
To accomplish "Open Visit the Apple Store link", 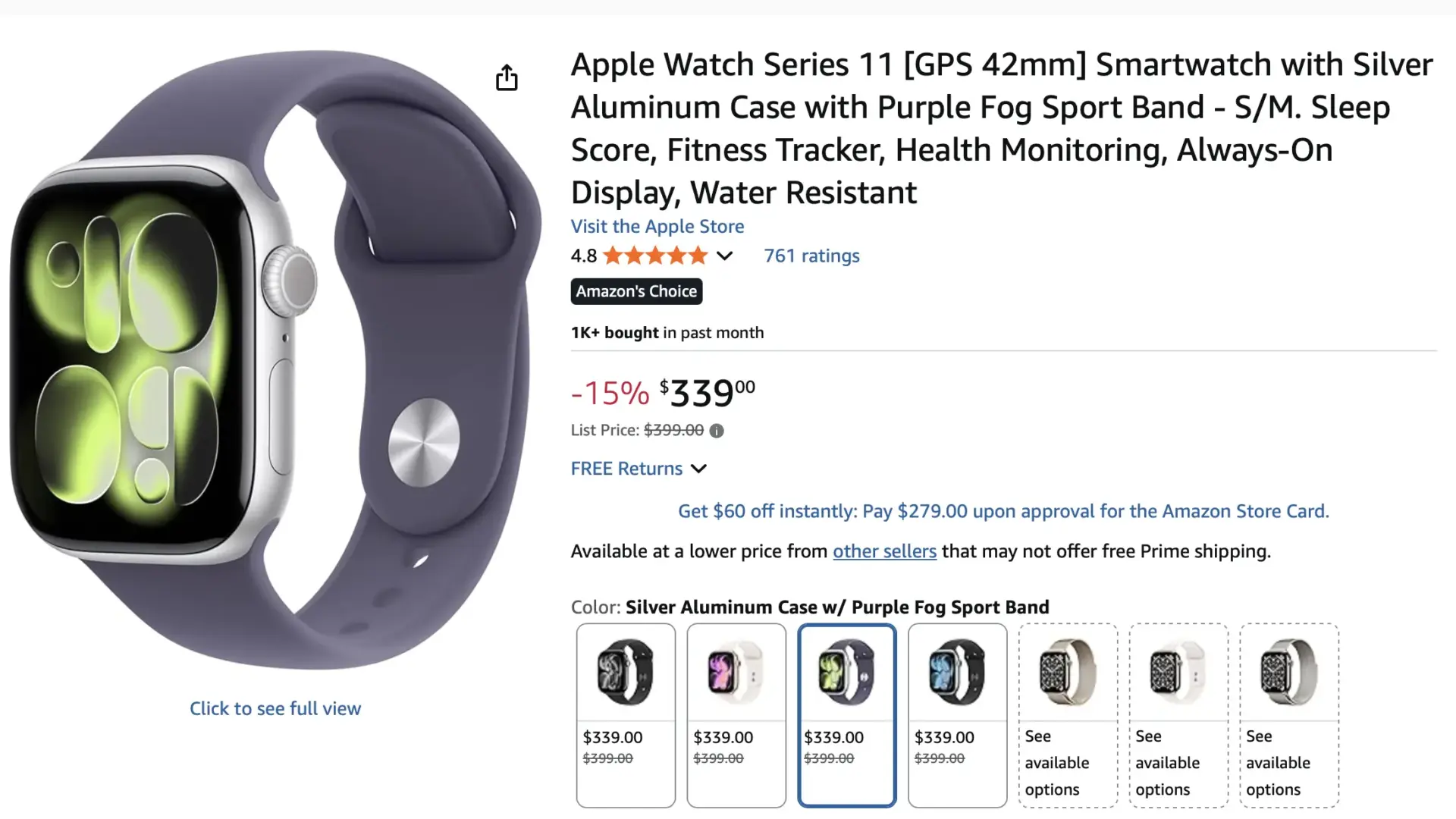I will 657,226.
